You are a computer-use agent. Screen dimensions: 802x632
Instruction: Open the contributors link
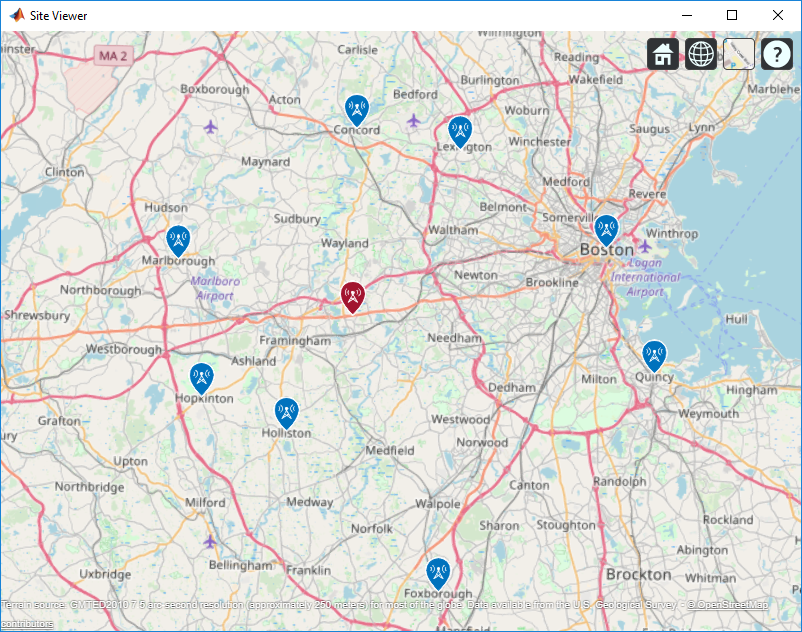click(27, 623)
